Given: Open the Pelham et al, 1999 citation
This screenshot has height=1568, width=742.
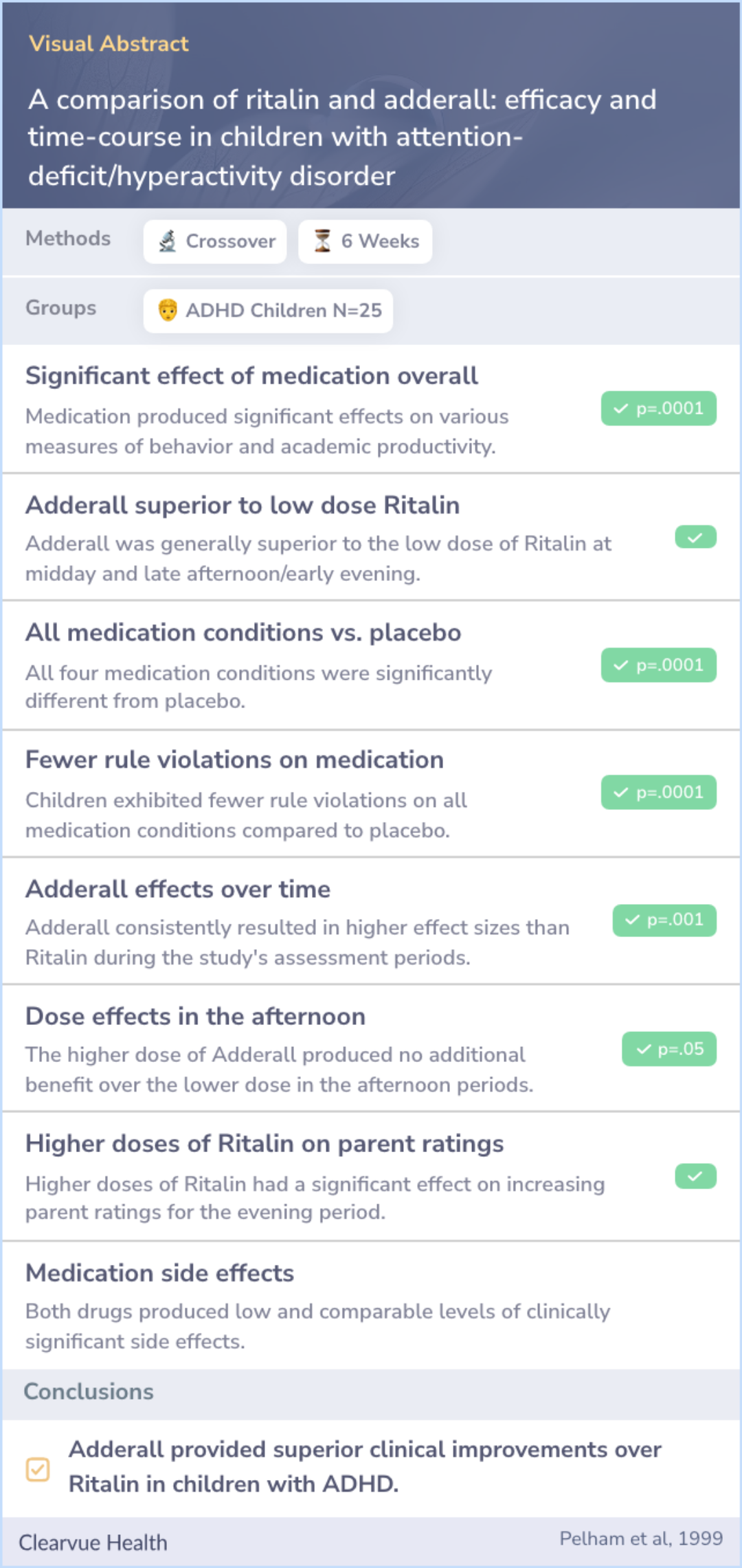Looking at the screenshot, I should click(641, 1538).
